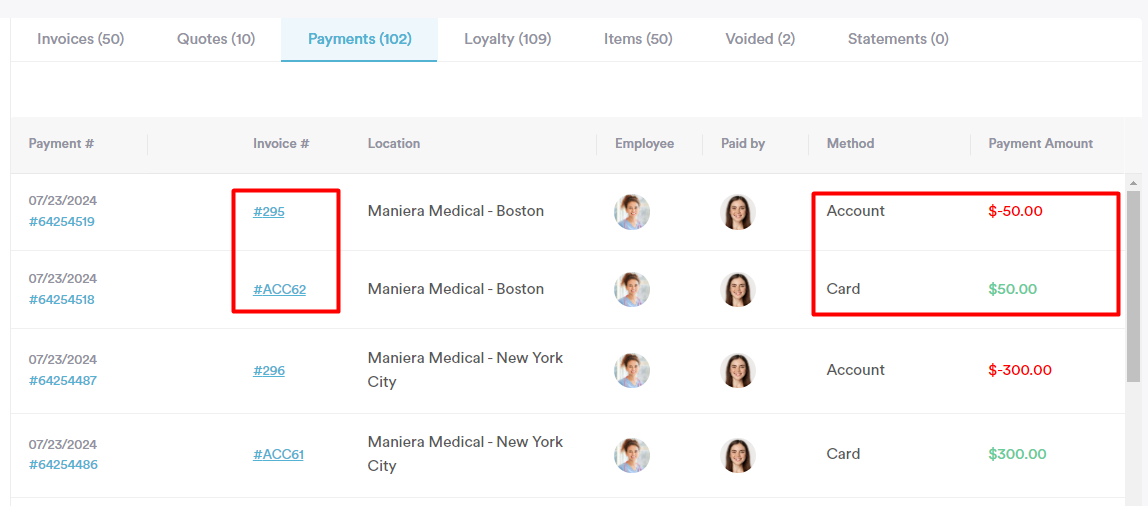Open Paid by avatar on #ACC61 row
This screenshot has width=1148, height=506.
738,455
